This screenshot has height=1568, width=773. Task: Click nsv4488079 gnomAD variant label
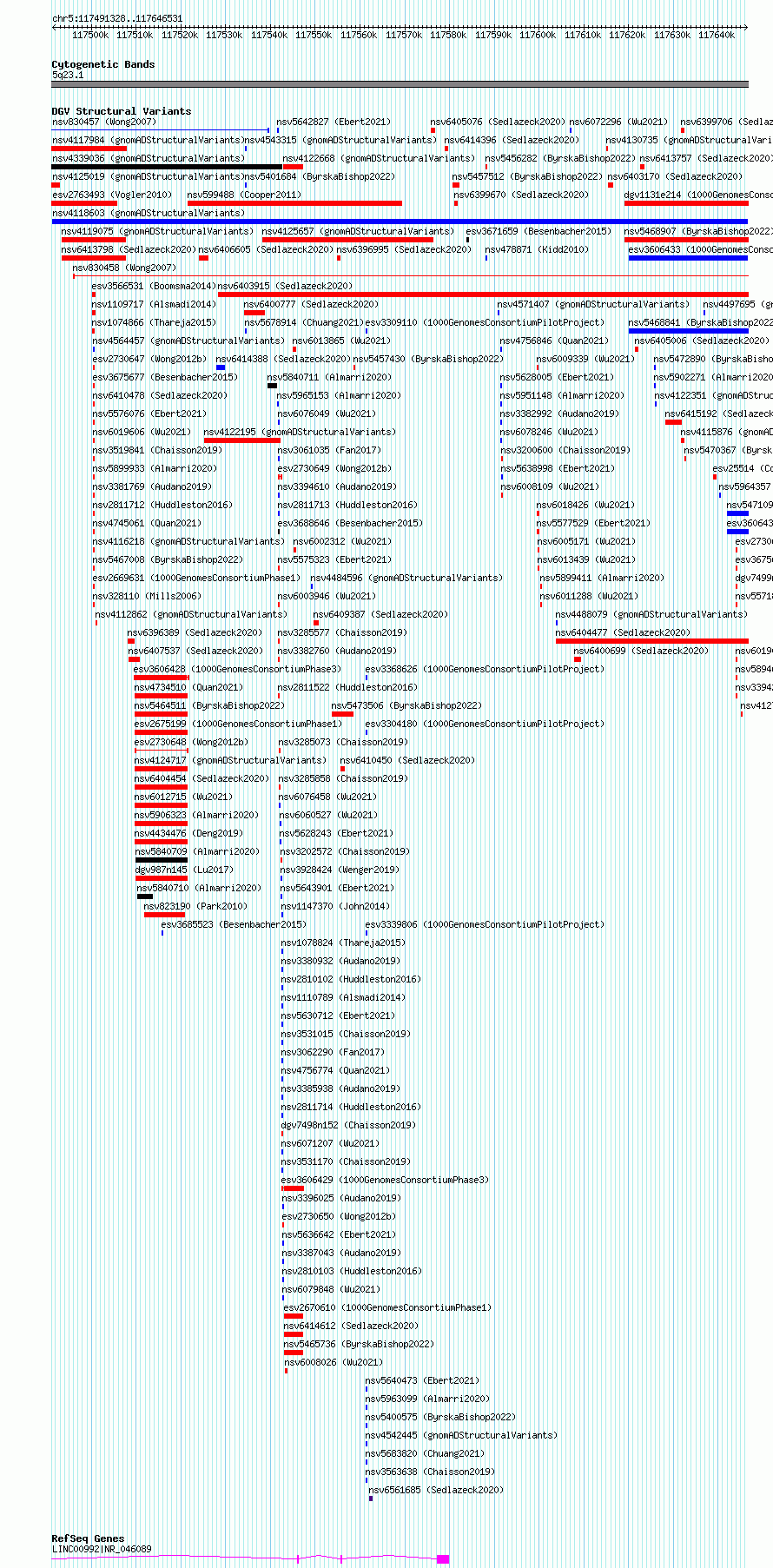(651, 614)
